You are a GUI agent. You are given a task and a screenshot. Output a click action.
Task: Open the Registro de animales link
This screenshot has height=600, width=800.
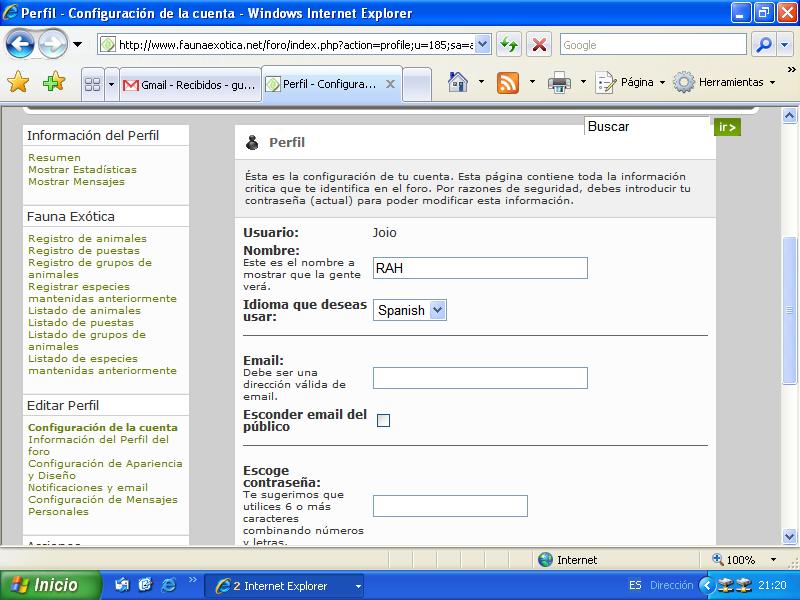87,239
